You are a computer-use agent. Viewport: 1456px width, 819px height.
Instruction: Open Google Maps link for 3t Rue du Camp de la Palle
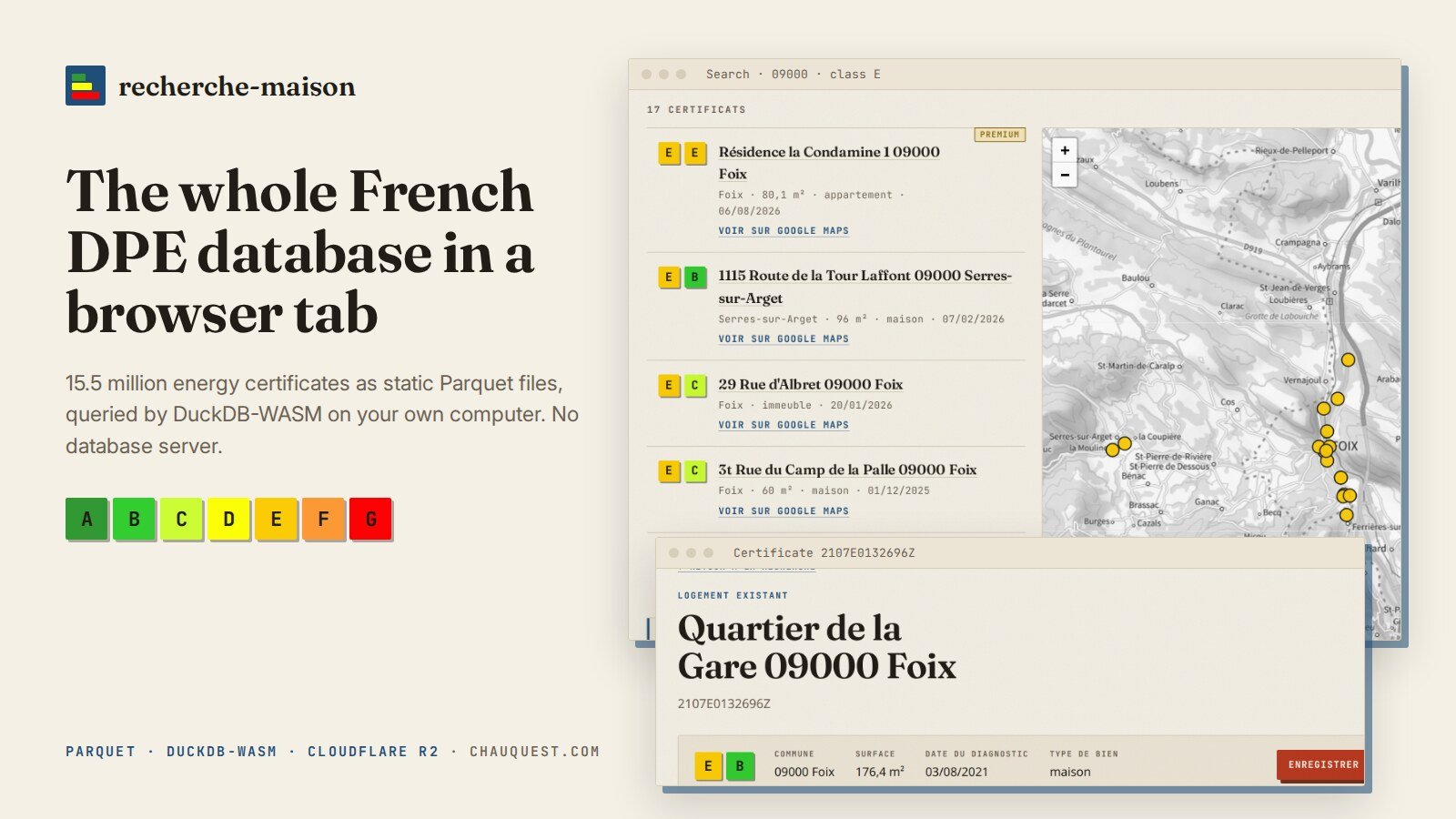pyautogui.click(x=784, y=511)
